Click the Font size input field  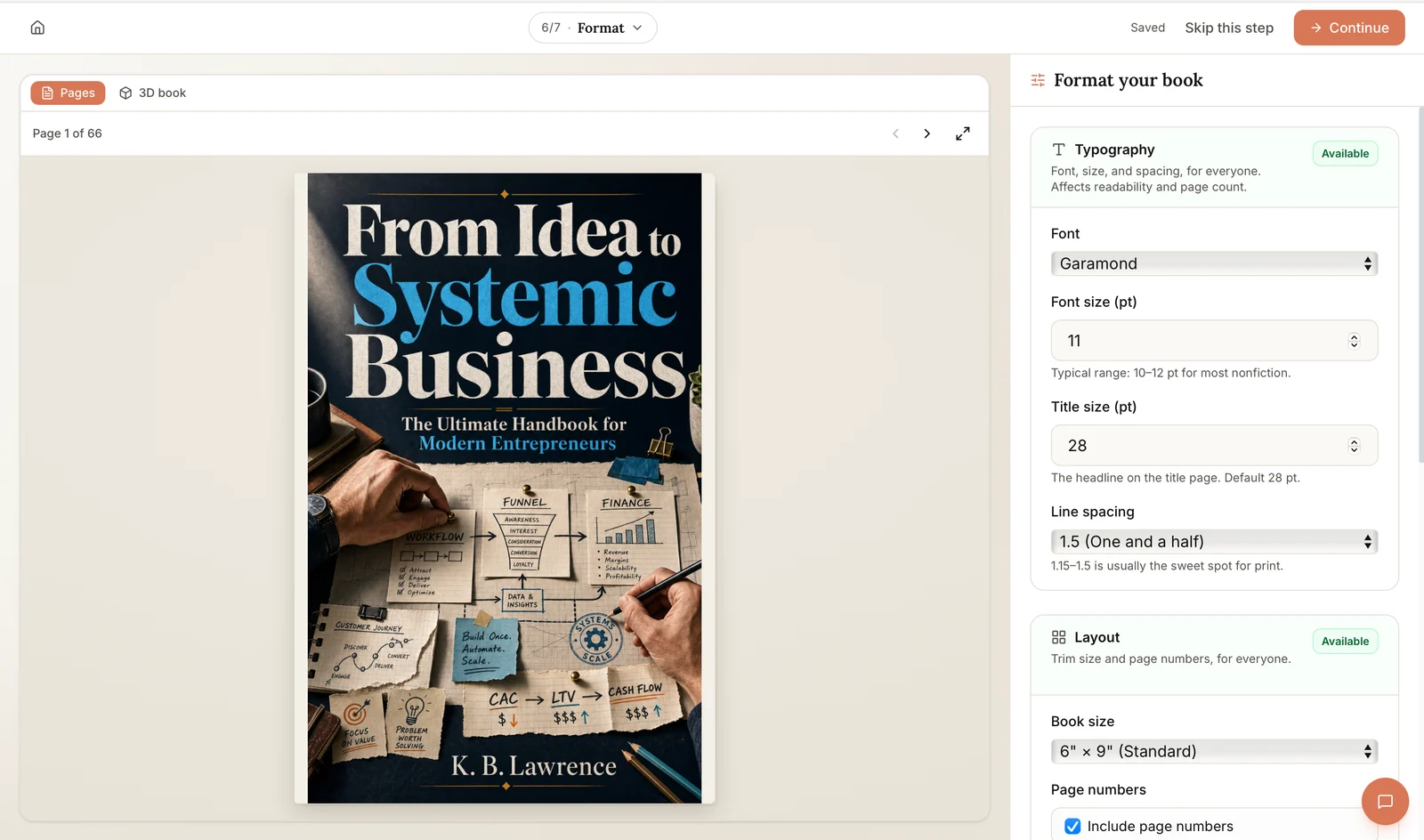click(x=1214, y=341)
